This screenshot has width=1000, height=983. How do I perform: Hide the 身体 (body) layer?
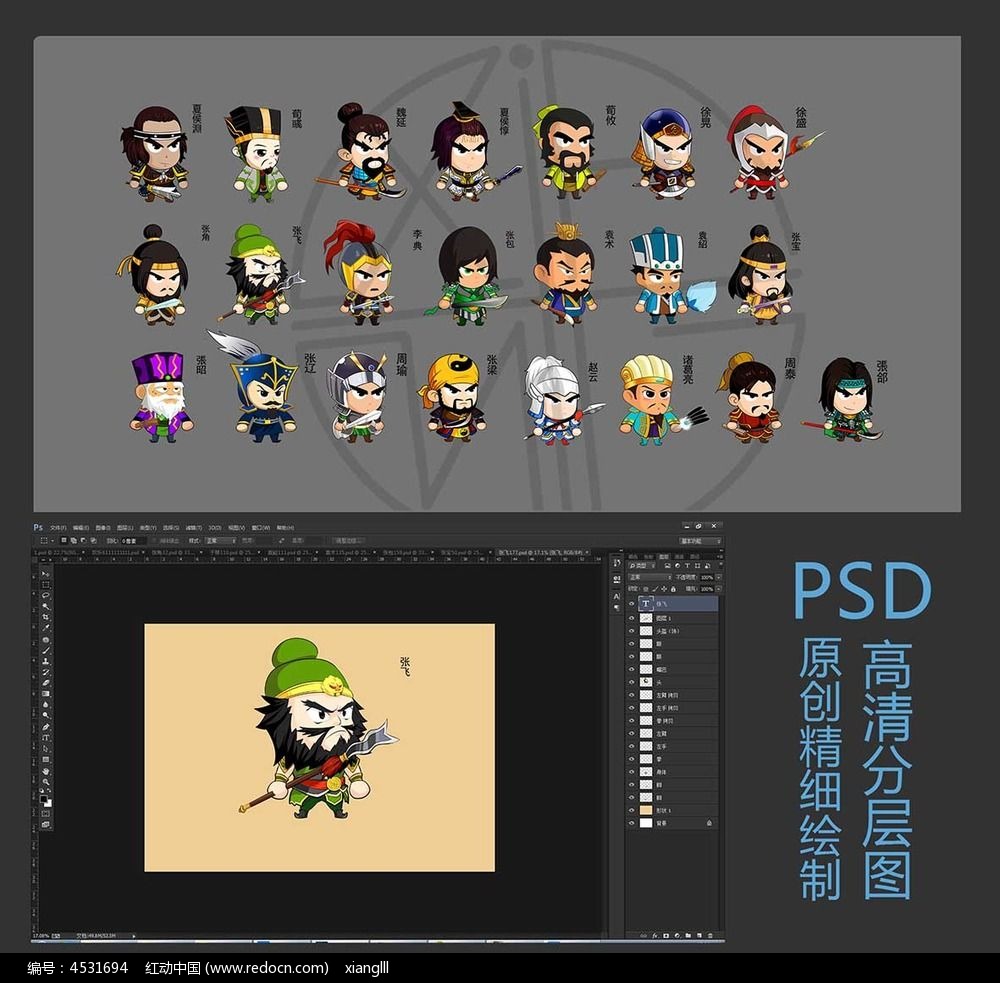point(632,772)
